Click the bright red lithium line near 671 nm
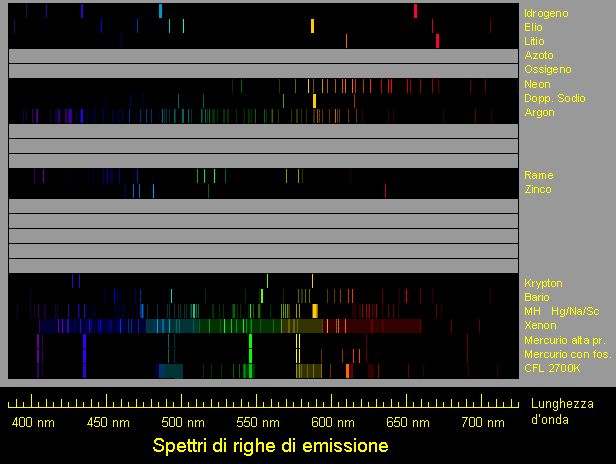The height and width of the screenshot is (464, 616). tap(437, 41)
